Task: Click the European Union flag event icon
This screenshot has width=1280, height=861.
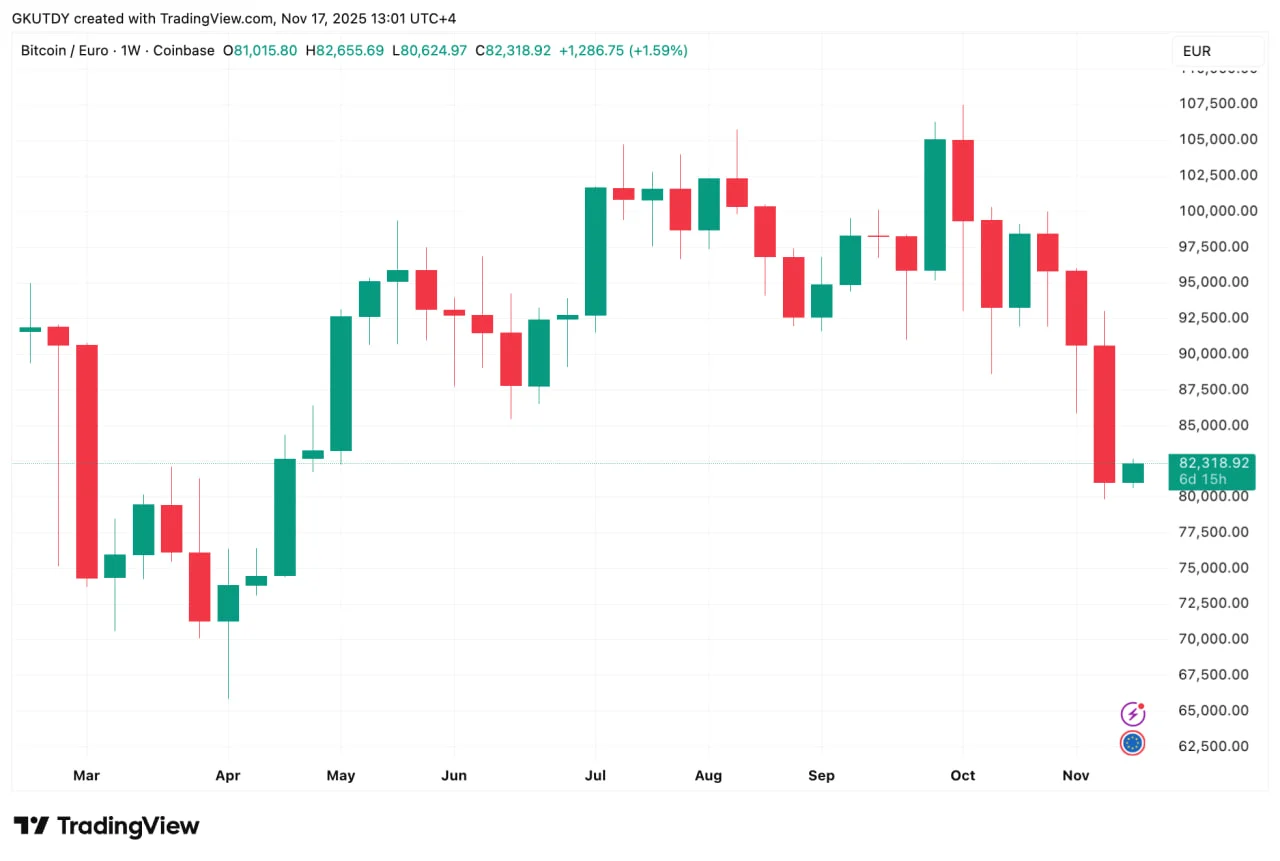Action: click(1132, 743)
